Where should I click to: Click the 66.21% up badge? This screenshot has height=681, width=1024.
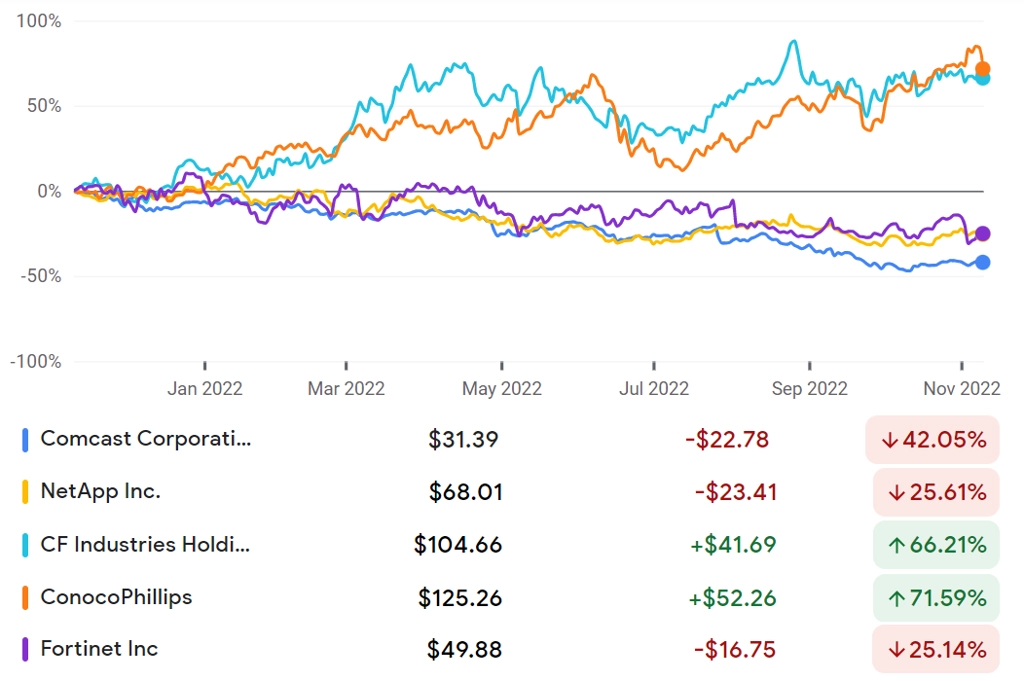point(936,545)
